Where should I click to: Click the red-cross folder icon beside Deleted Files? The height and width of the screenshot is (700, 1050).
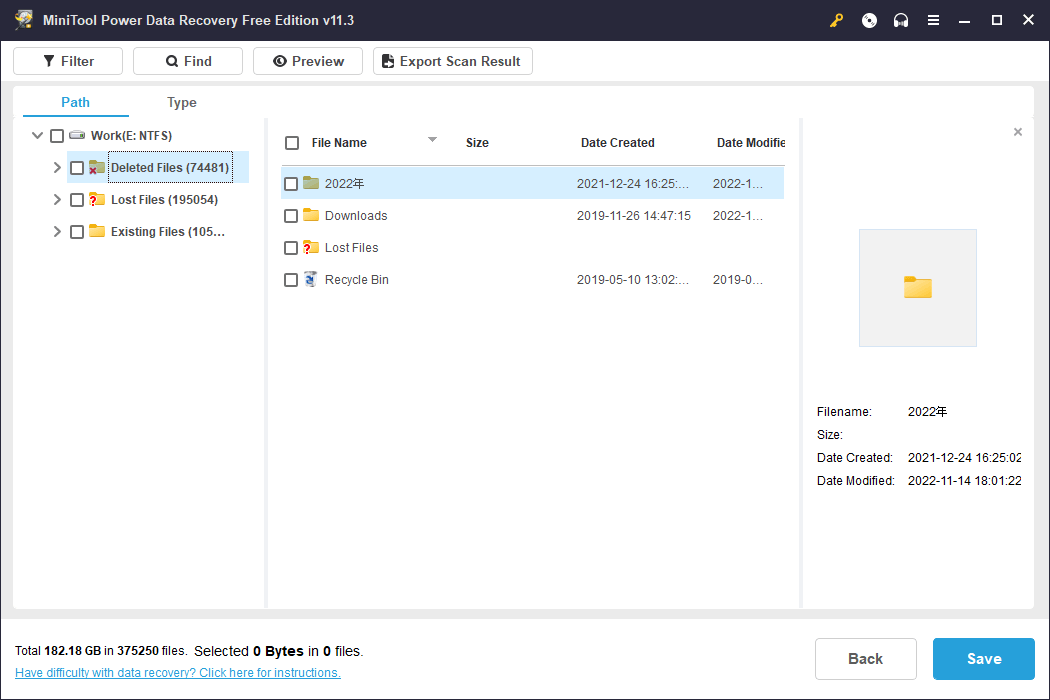coord(97,167)
